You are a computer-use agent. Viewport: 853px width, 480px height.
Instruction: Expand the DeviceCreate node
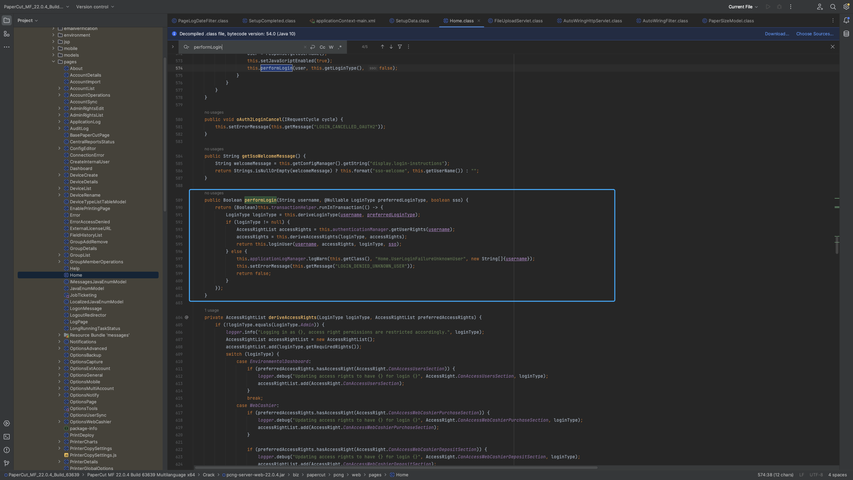[x=59, y=175]
